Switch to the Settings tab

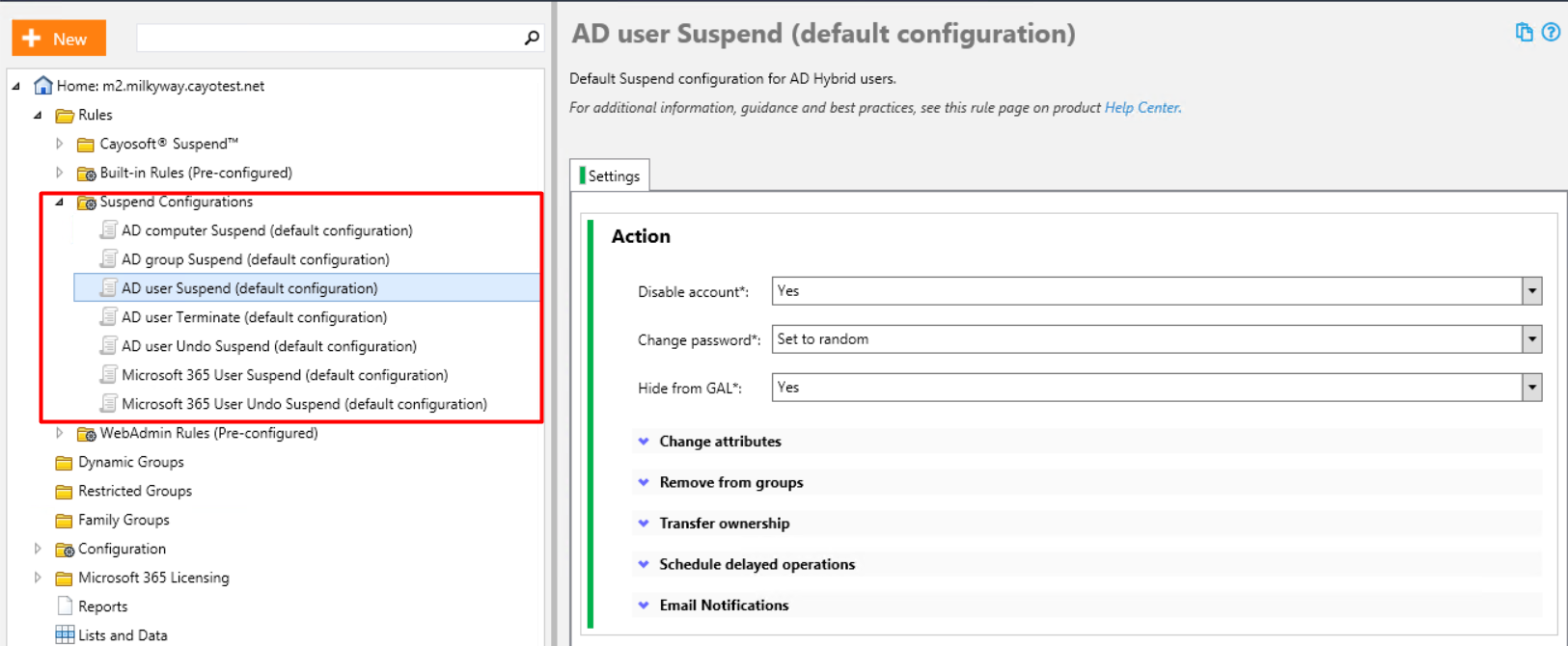point(611,175)
